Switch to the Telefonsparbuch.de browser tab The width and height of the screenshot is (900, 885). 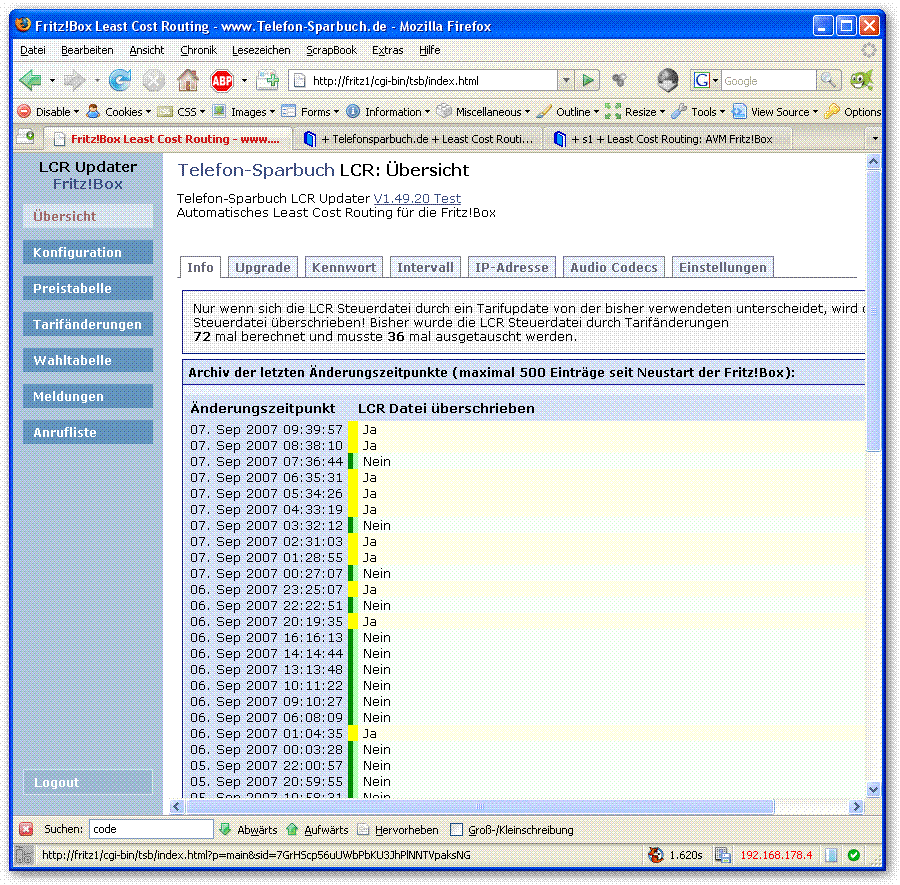tap(418, 139)
